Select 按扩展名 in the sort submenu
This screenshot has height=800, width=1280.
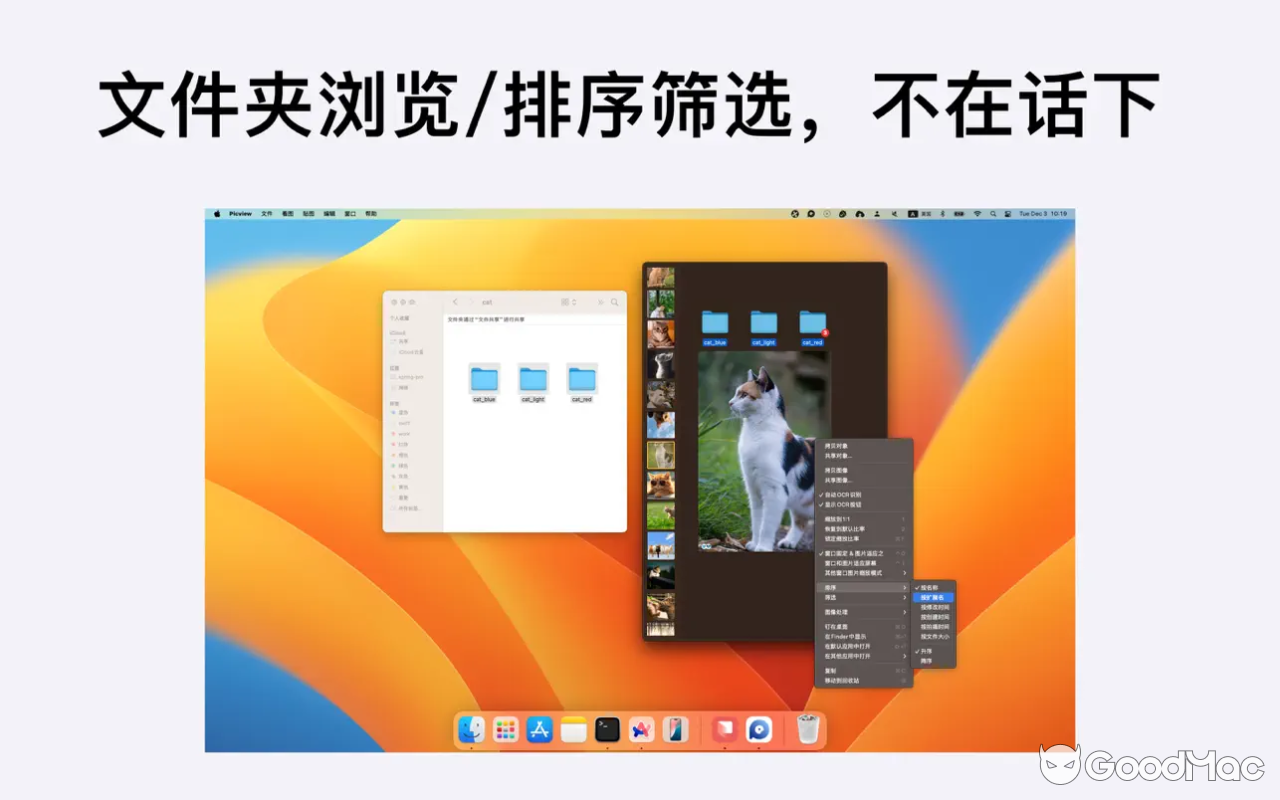[x=931, y=597]
